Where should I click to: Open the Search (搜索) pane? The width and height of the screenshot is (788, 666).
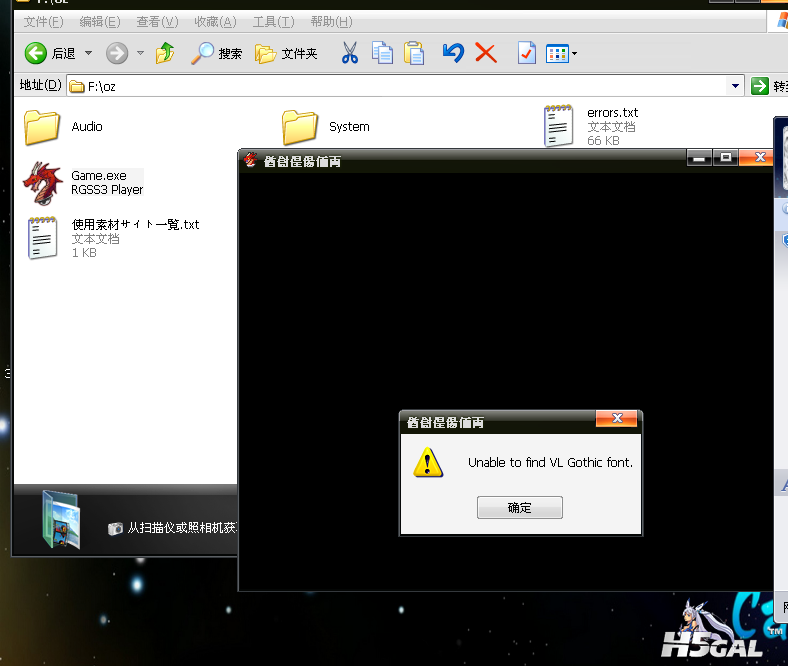[x=217, y=53]
